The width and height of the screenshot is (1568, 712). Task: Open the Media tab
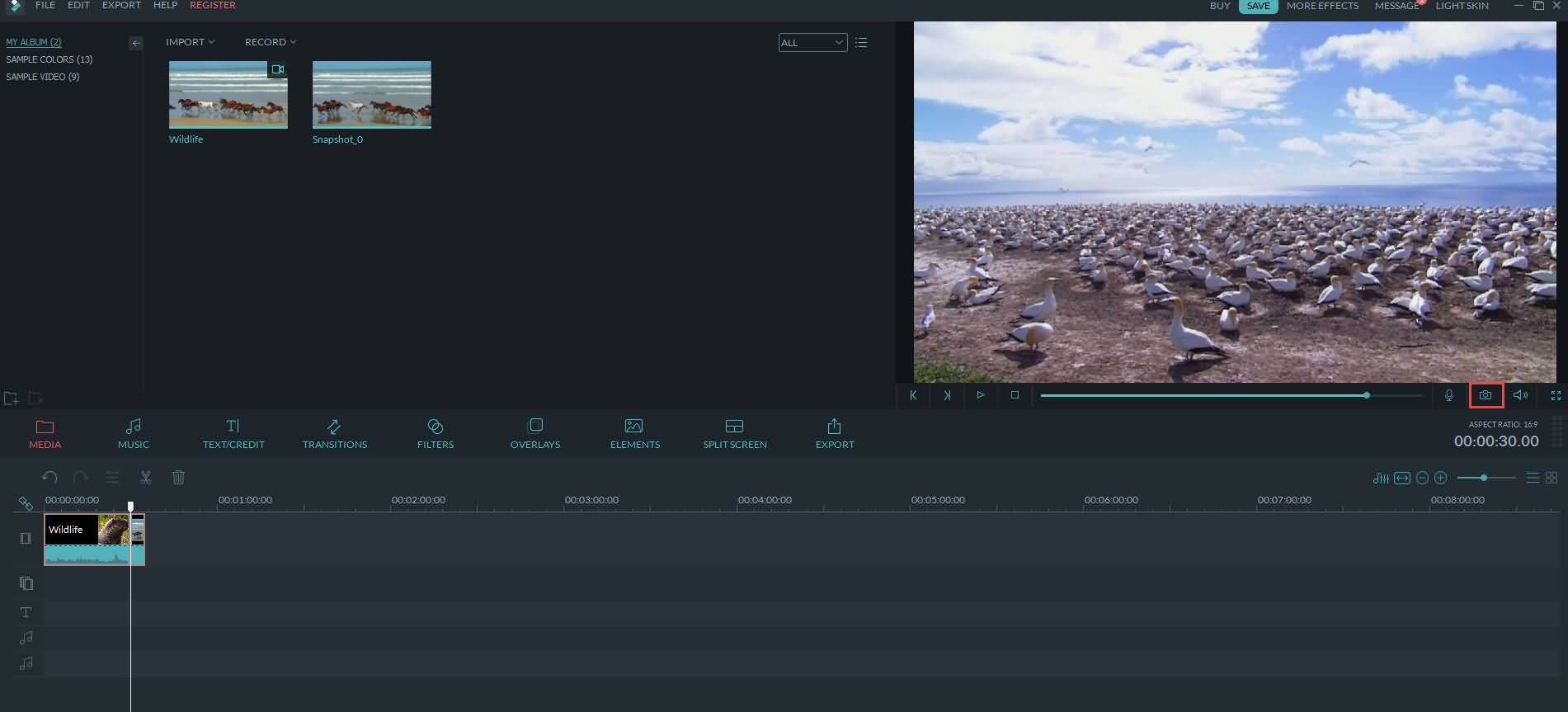point(45,434)
